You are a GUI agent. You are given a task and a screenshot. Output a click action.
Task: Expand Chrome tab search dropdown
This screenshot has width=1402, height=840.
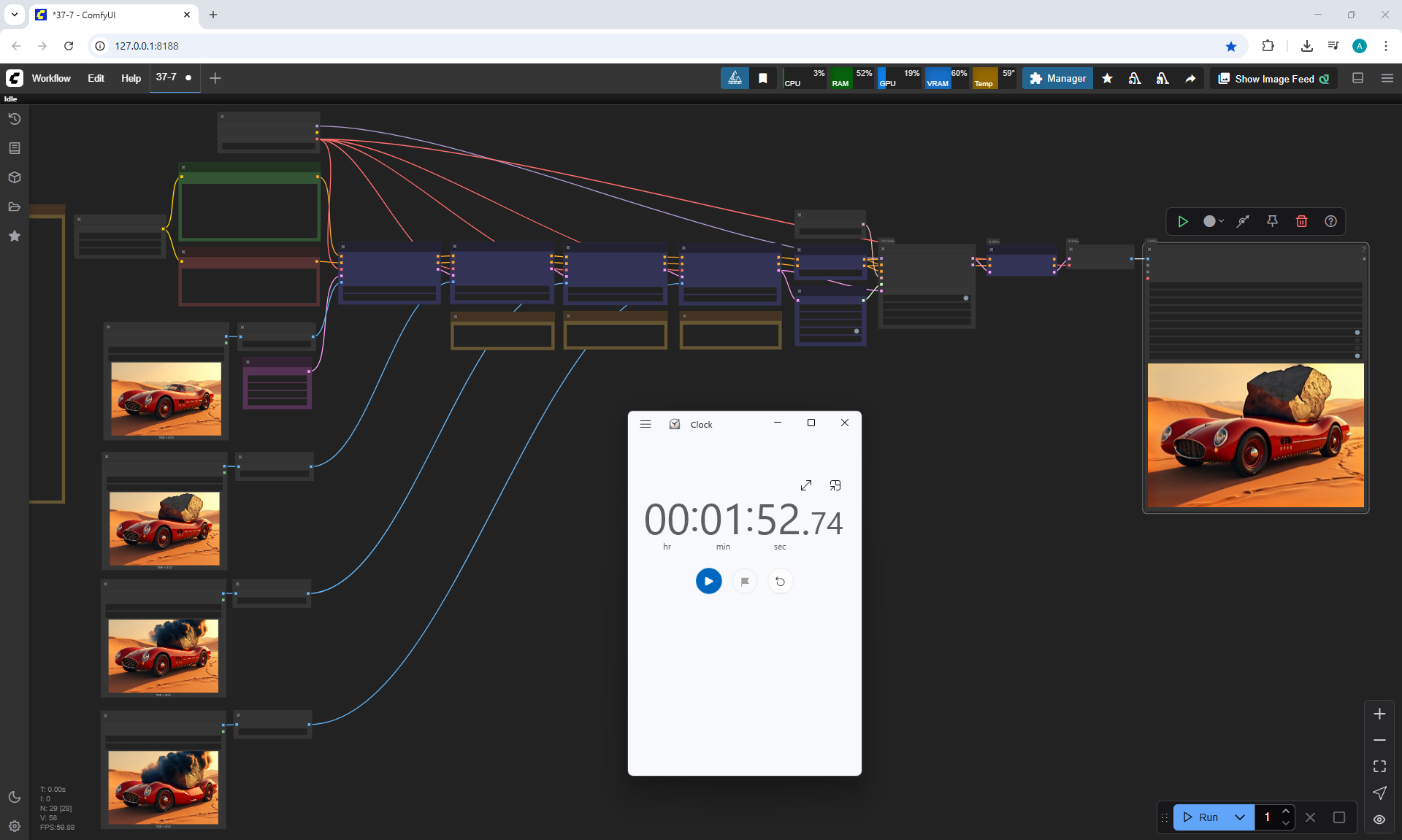14,14
